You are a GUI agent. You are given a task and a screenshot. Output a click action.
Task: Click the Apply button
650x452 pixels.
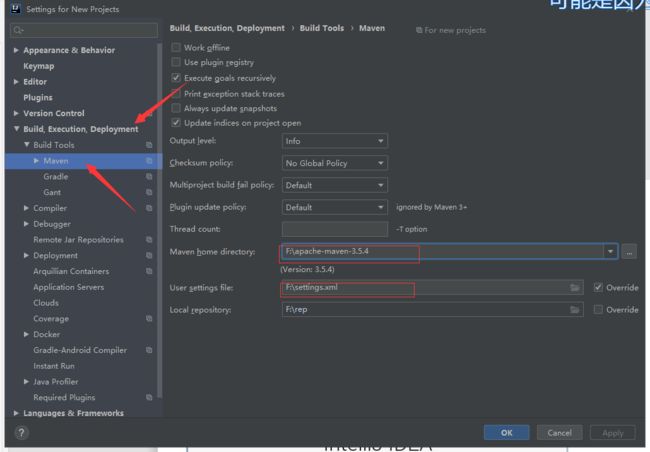[x=613, y=433]
